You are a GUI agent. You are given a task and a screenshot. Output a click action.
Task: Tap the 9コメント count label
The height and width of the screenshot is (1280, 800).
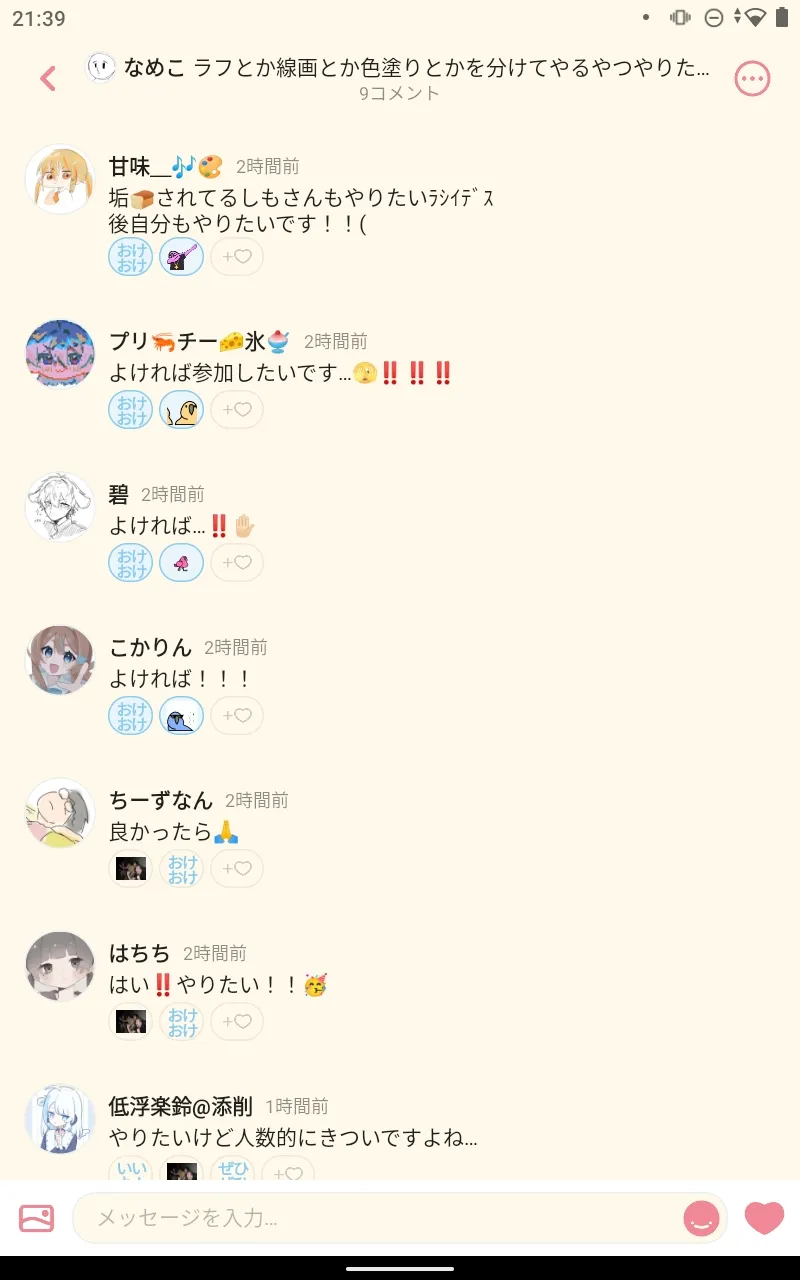pyautogui.click(x=399, y=94)
